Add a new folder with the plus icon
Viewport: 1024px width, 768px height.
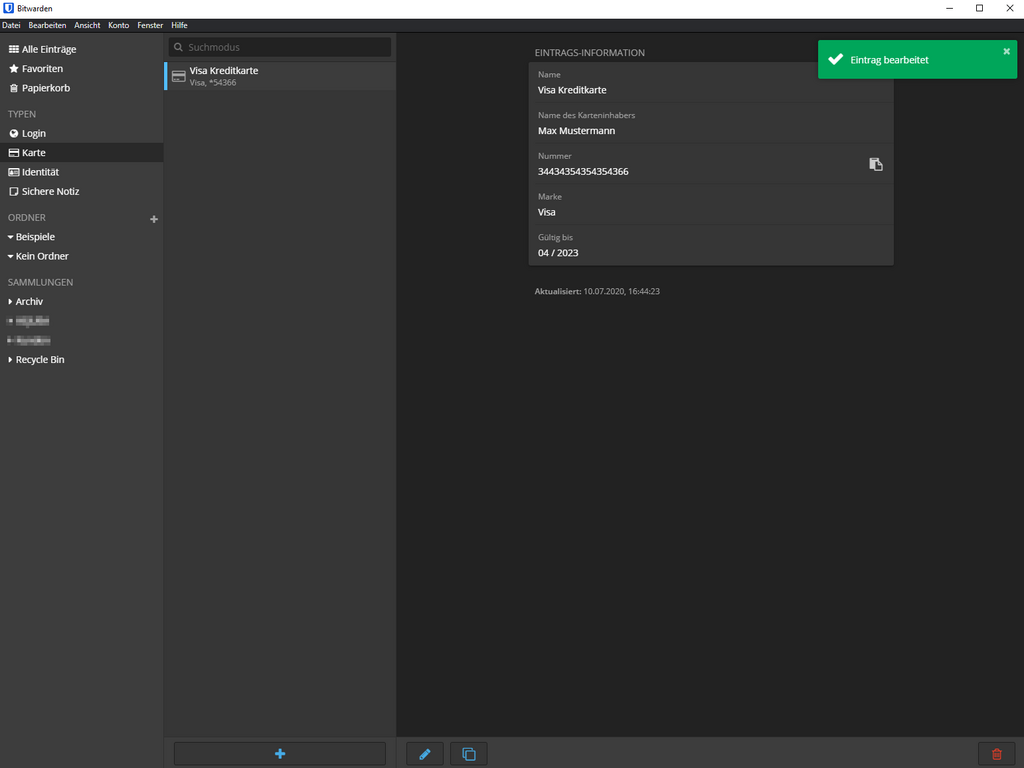(x=154, y=219)
